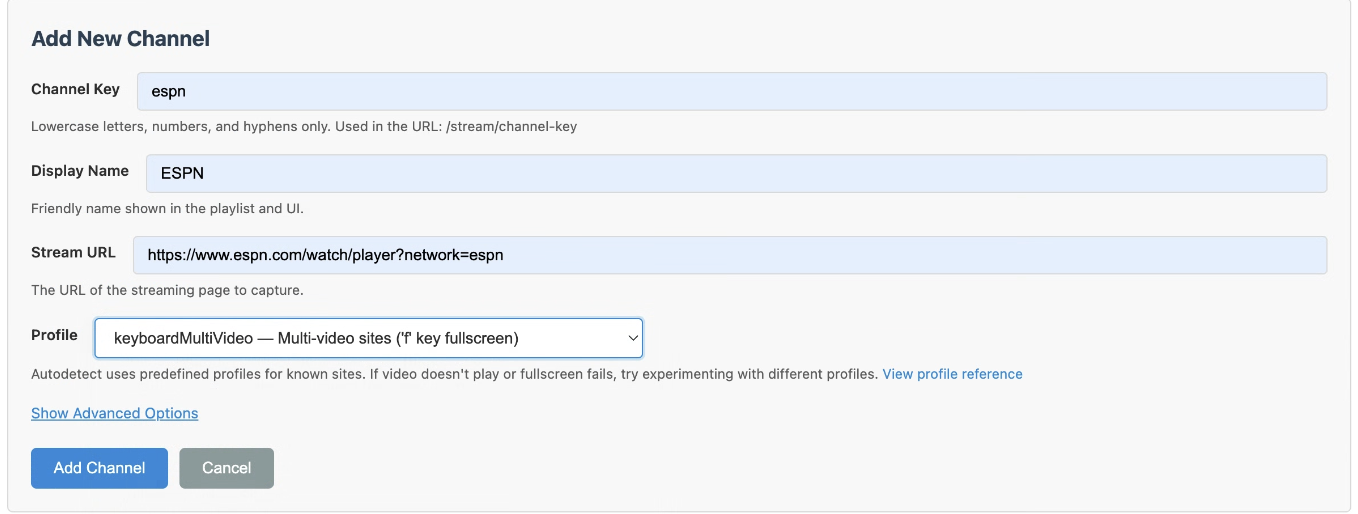1358x514 pixels.
Task: Click the espn.com URL text in Stream URL
Action: click(325, 255)
